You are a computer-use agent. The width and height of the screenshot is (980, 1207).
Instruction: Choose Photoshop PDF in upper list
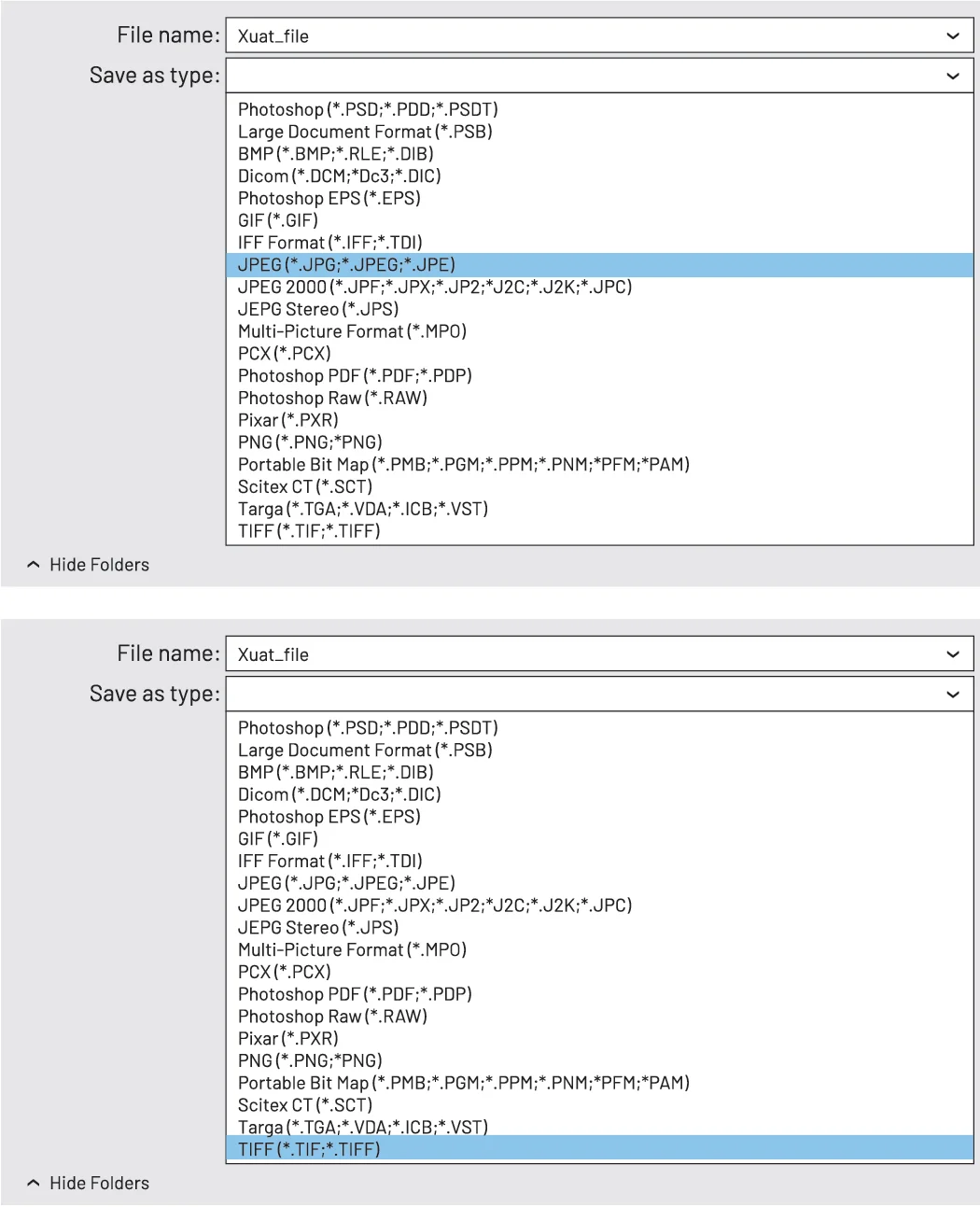coord(355,375)
